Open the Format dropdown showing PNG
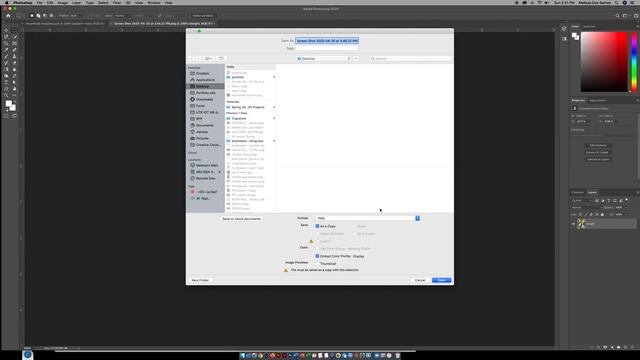Screen dimensions: 640x360 [367, 218]
